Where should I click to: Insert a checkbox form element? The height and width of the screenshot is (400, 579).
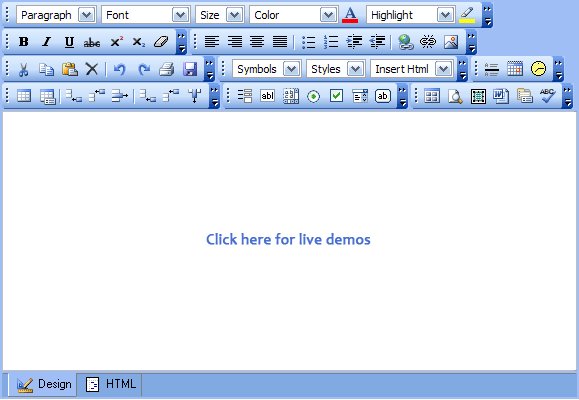(x=336, y=96)
